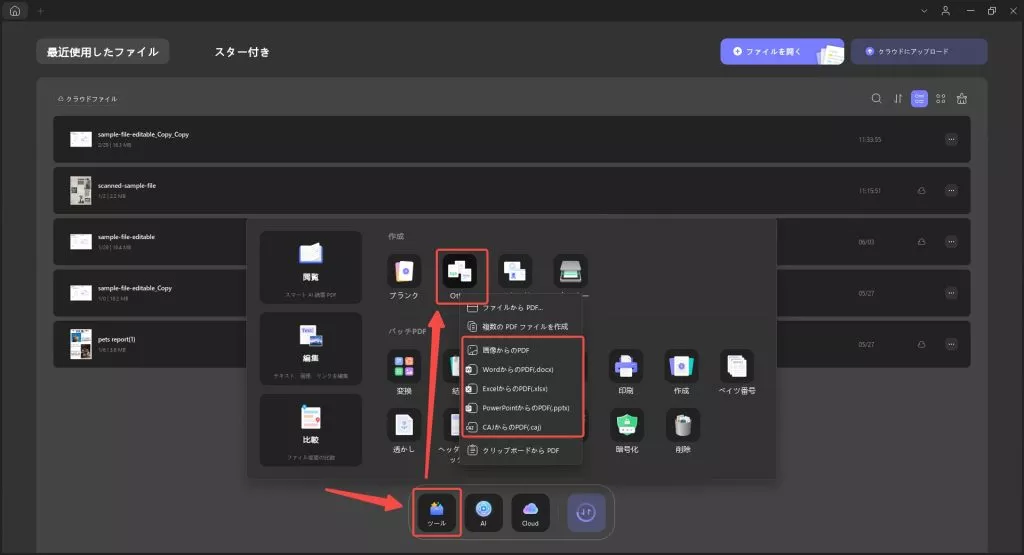The height and width of the screenshot is (555, 1024).
Task: Switch to list view layout
Action: (x=919, y=99)
